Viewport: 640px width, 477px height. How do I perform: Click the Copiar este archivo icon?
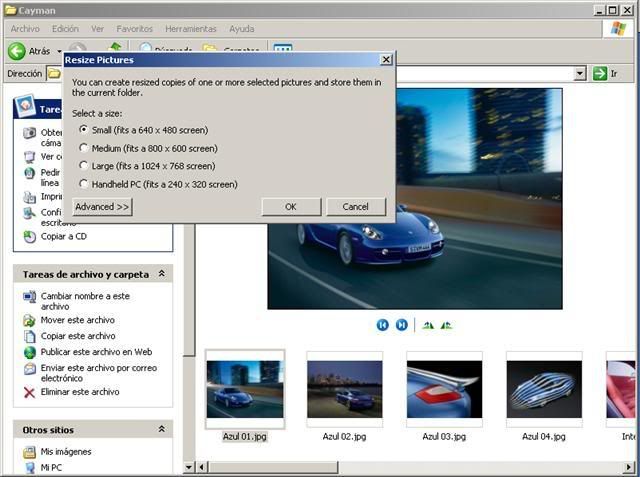[29, 336]
